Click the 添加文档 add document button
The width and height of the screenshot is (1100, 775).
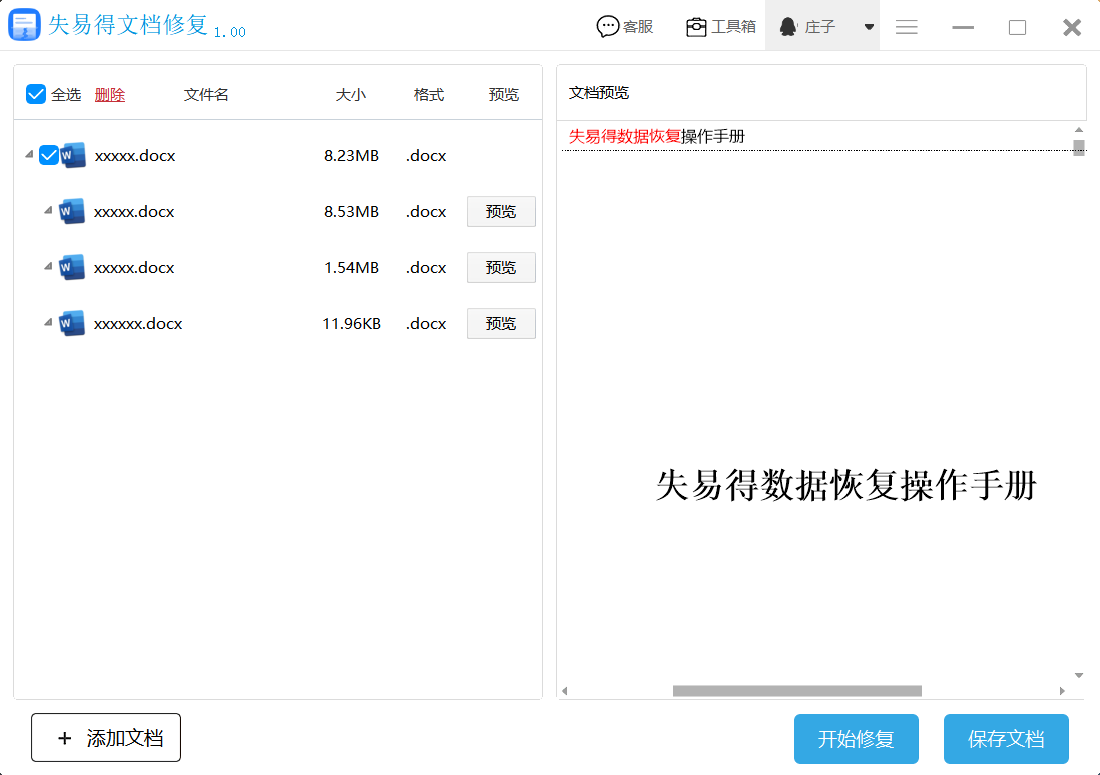coord(106,738)
